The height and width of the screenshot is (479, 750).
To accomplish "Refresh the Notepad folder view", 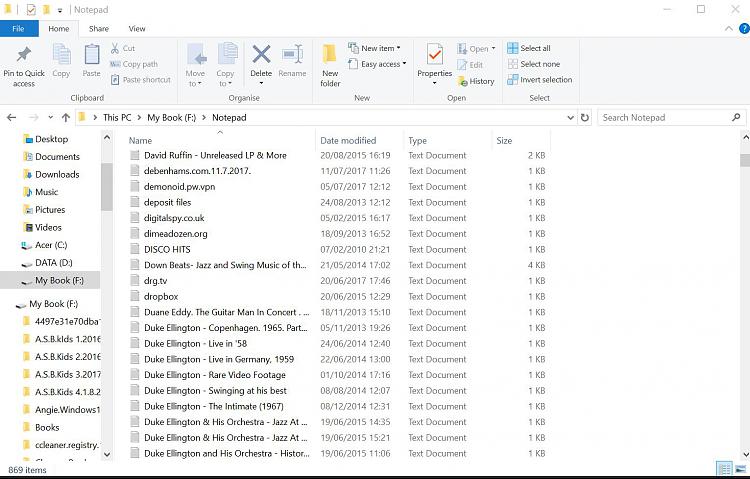I will [585, 117].
